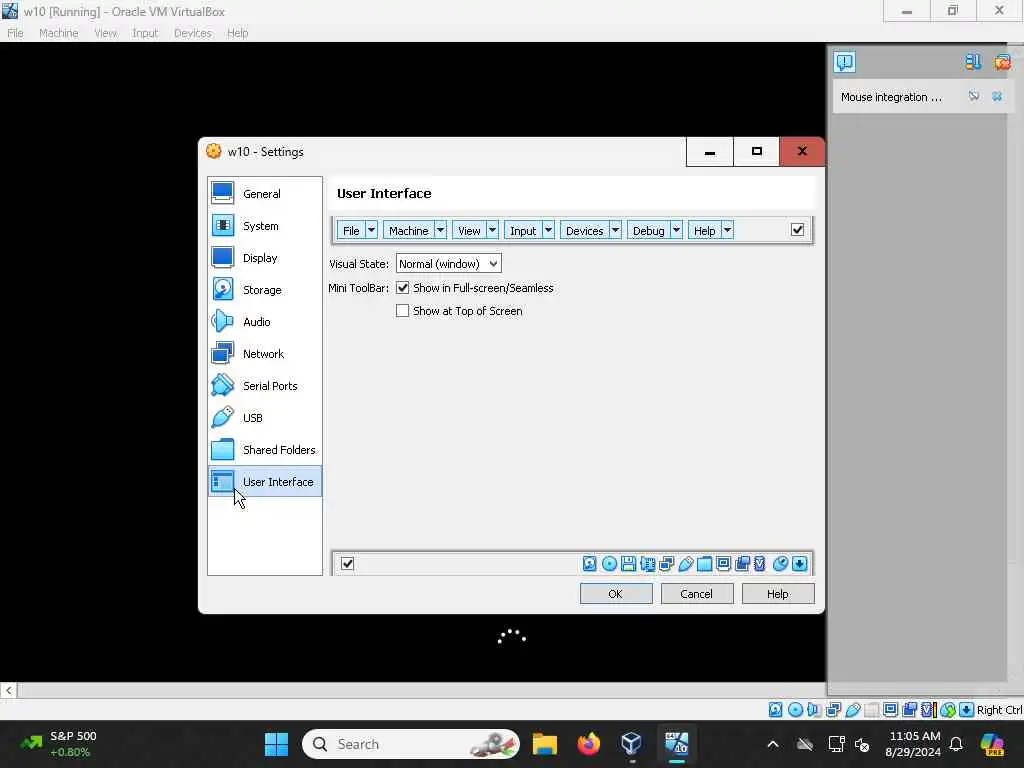Image resolution: width=1024 pixels, height=768 pixels.
Task: Click keyboard capture arrow icon in Settings preview
Action: pos(799,564)
